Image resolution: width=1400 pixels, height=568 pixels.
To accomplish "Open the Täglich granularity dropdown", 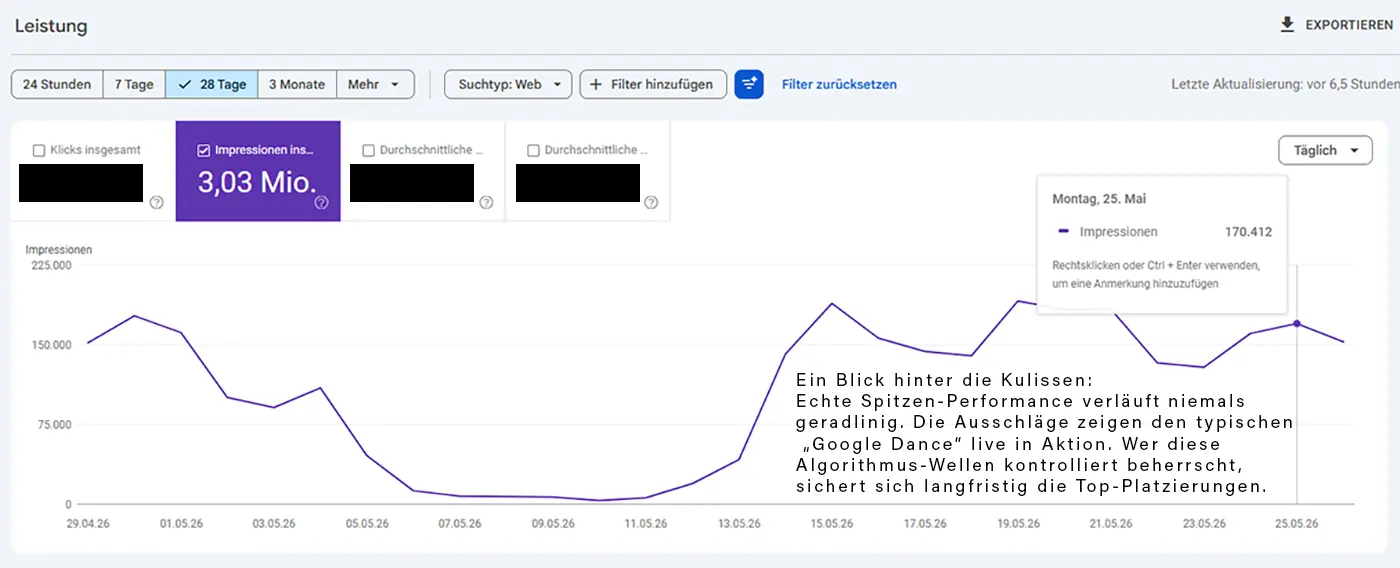I will pyautogui.click(x=1325, y=150).
